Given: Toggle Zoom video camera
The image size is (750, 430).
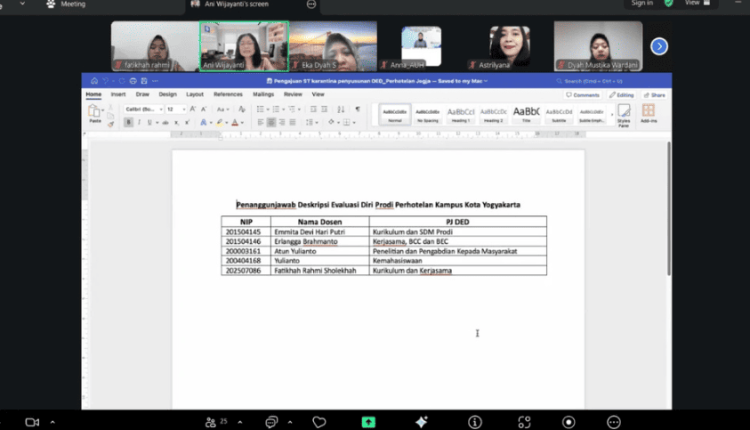Looking at the screenshot, I should (x=32, y=422).
